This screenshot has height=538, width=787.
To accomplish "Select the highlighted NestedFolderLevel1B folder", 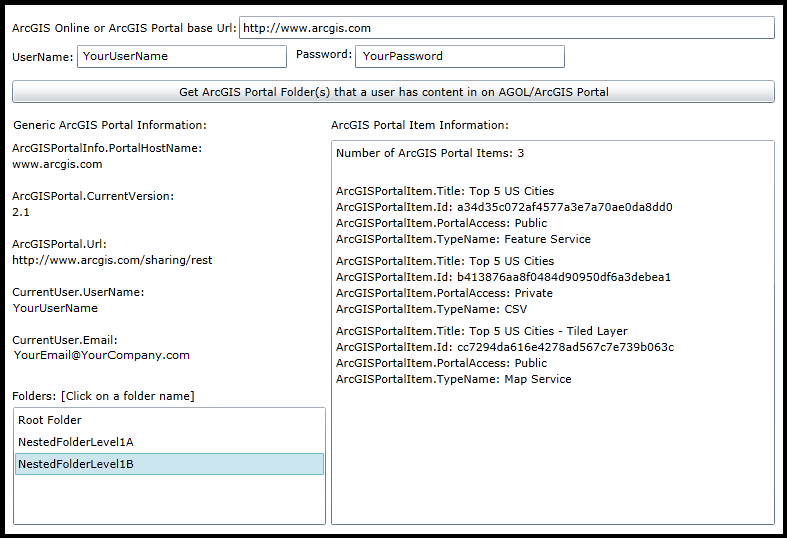I will click(x=169, y=464).
